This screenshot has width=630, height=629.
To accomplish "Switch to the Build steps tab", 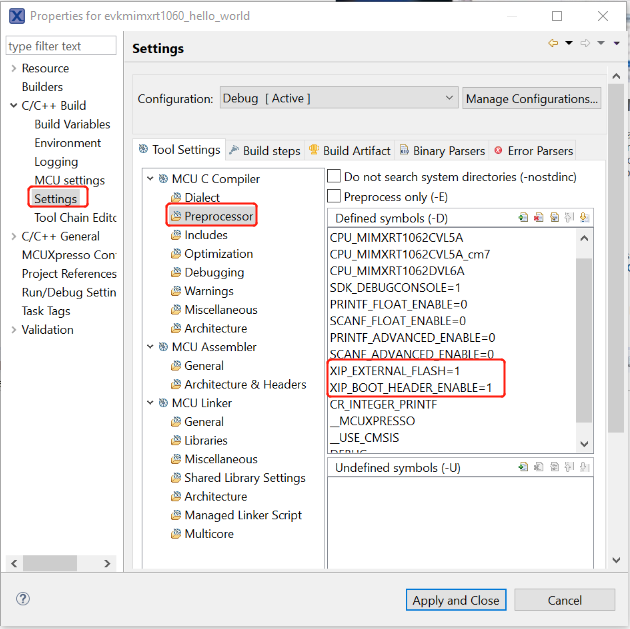I will tap(264, 150).
